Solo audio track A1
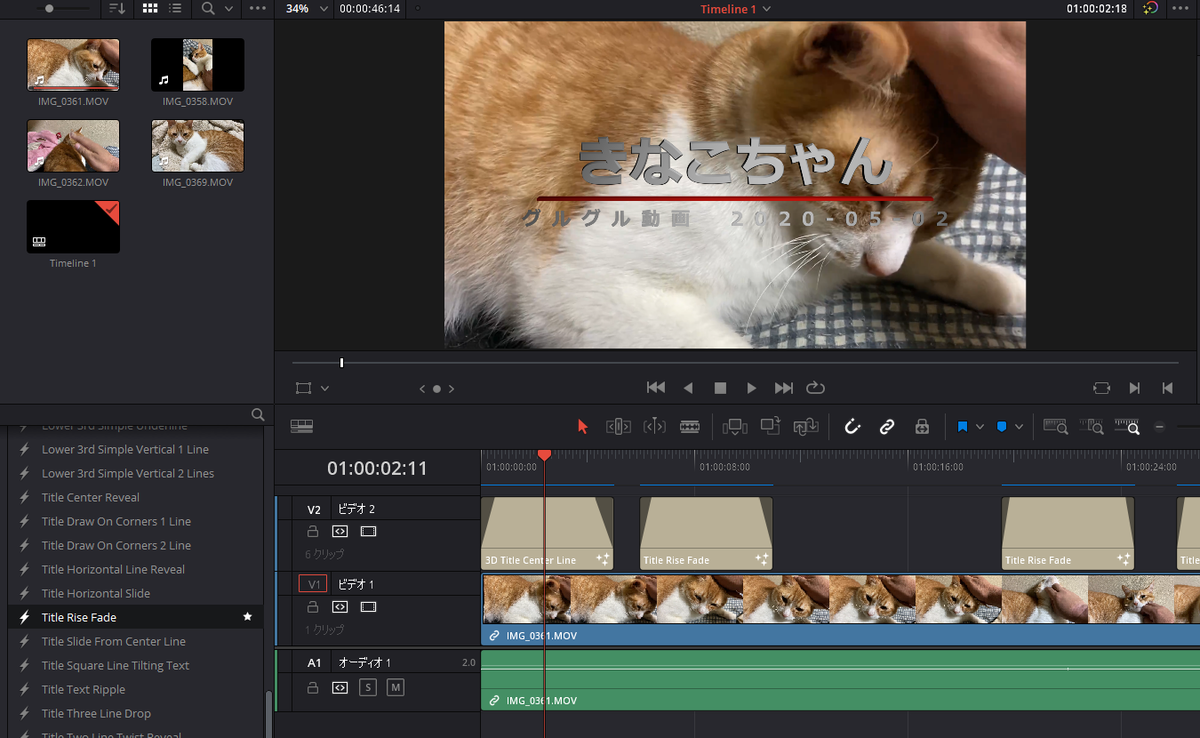Screen dimensions: 1200x738 click(x=368, y=688)
